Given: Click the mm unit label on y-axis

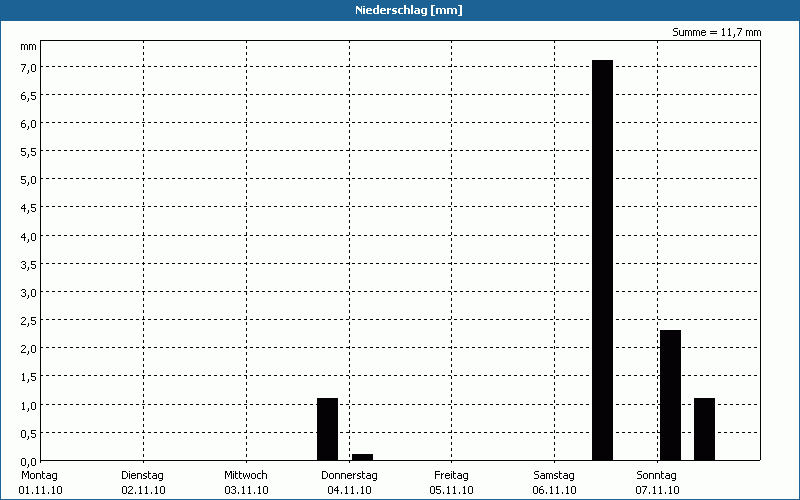Looking at the screenshot, I should tap(28, 47).
